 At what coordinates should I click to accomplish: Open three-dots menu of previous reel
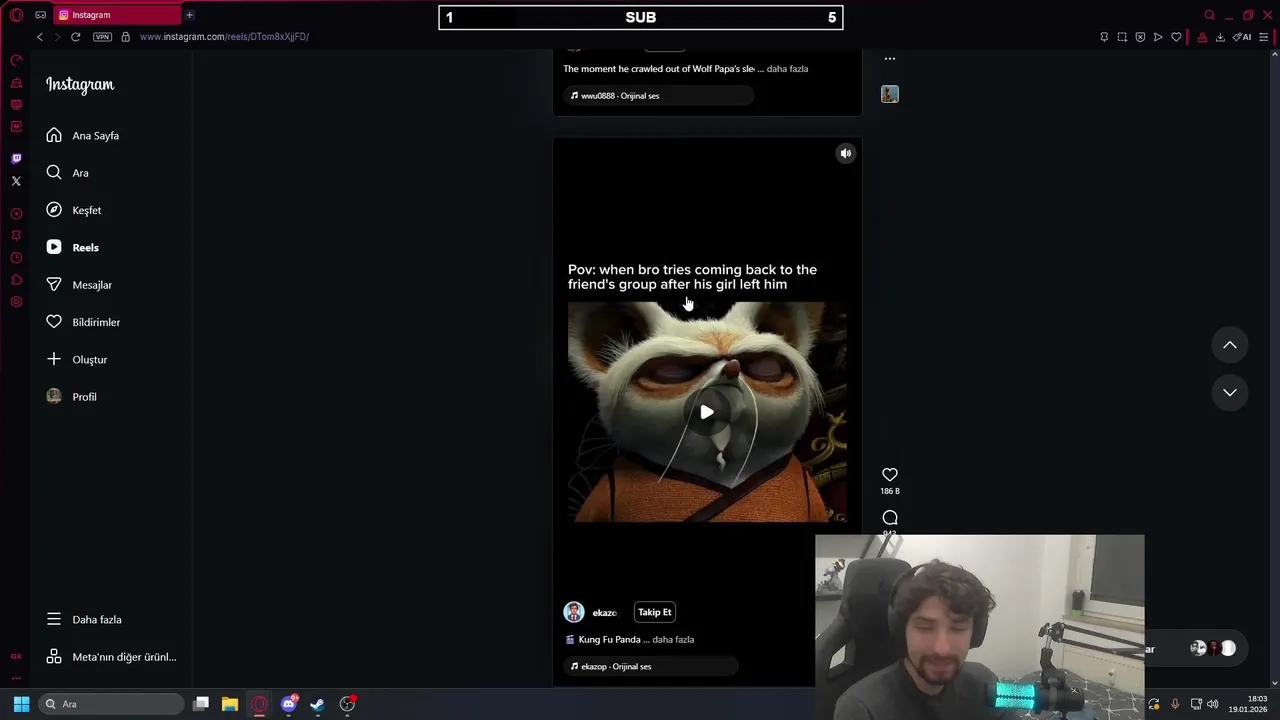tap(890, 58)
